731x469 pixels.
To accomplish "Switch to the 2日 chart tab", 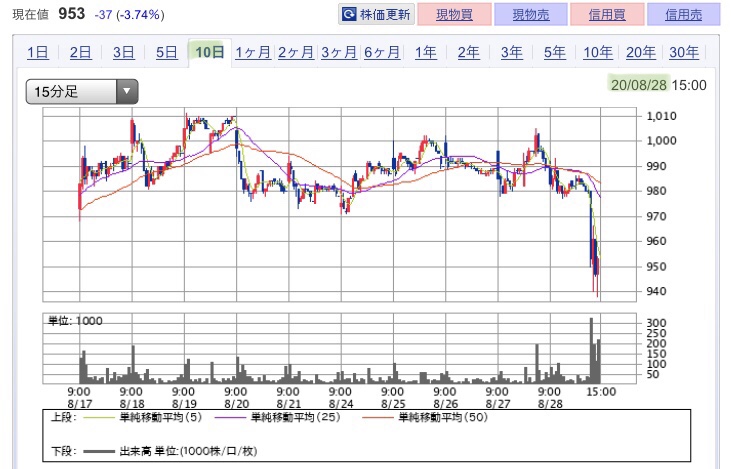I will tap(81, 52).
